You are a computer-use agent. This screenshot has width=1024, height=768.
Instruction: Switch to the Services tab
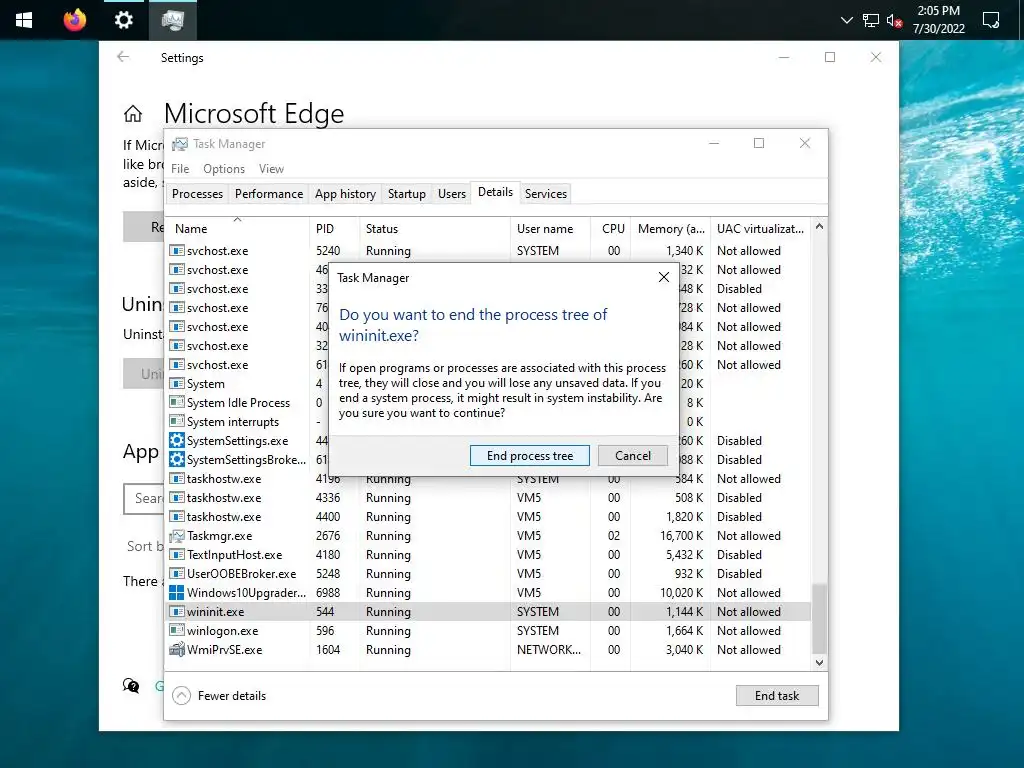[546, 193]
